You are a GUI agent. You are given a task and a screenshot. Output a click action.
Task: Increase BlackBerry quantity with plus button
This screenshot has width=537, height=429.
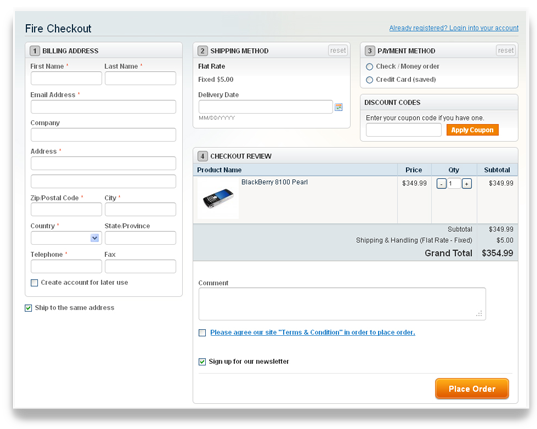click(x=466, y=184)
